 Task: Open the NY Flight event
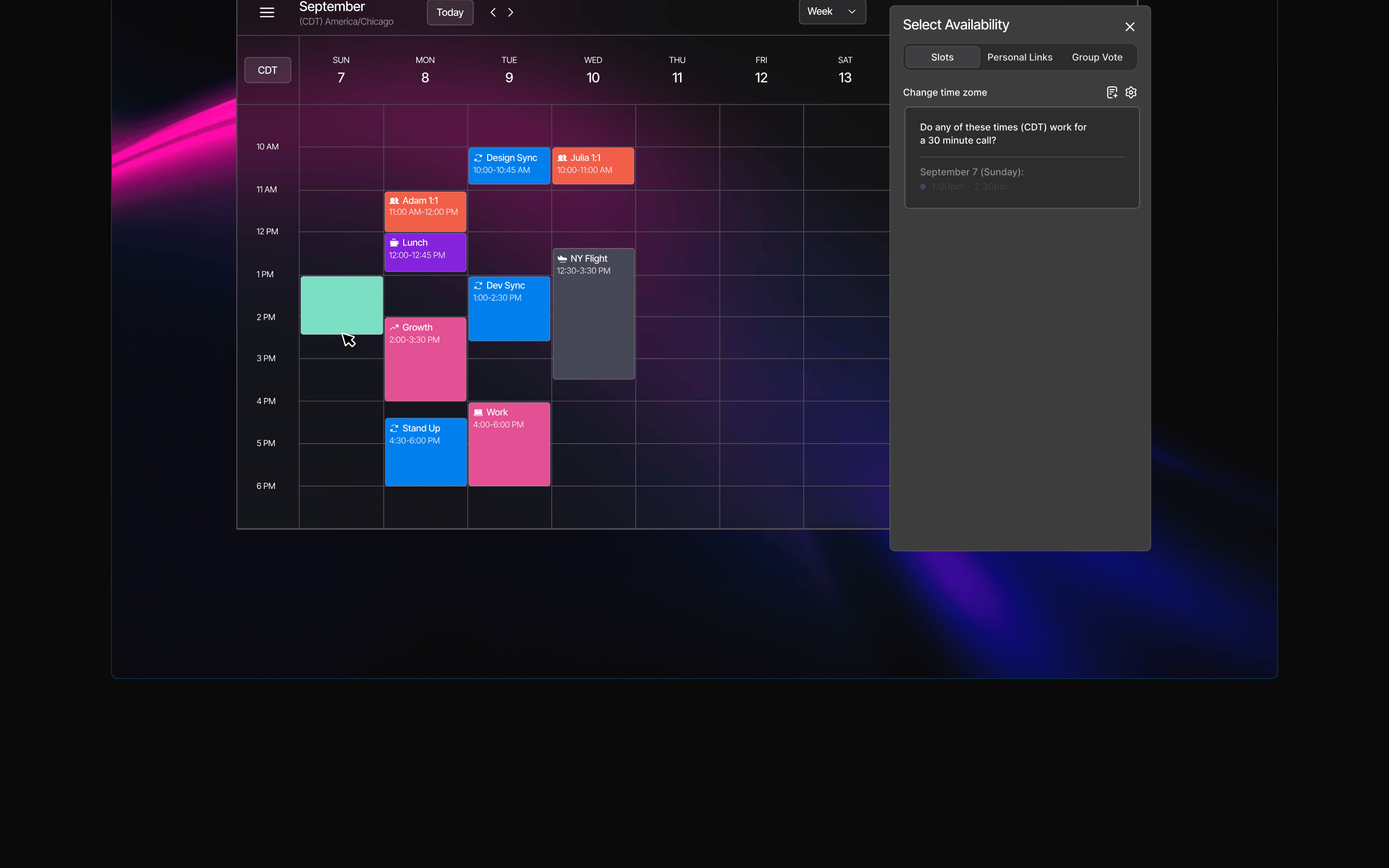pos(594,313)
